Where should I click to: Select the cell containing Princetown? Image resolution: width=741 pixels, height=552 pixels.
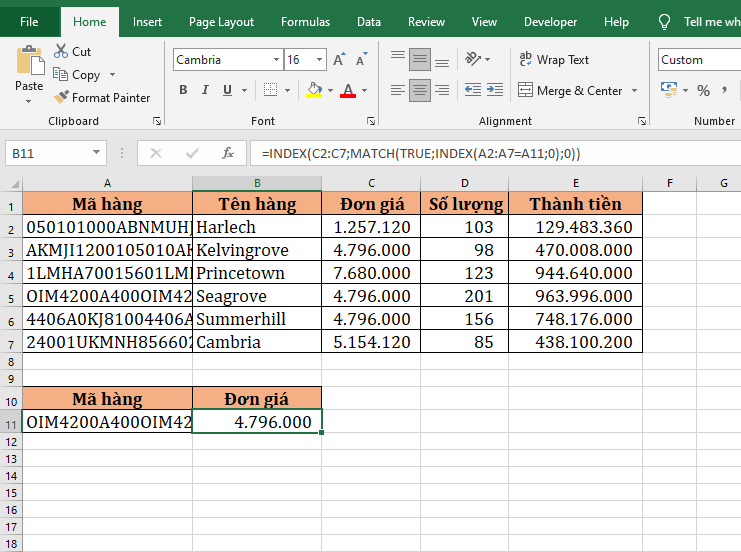(x=257, y=273)
